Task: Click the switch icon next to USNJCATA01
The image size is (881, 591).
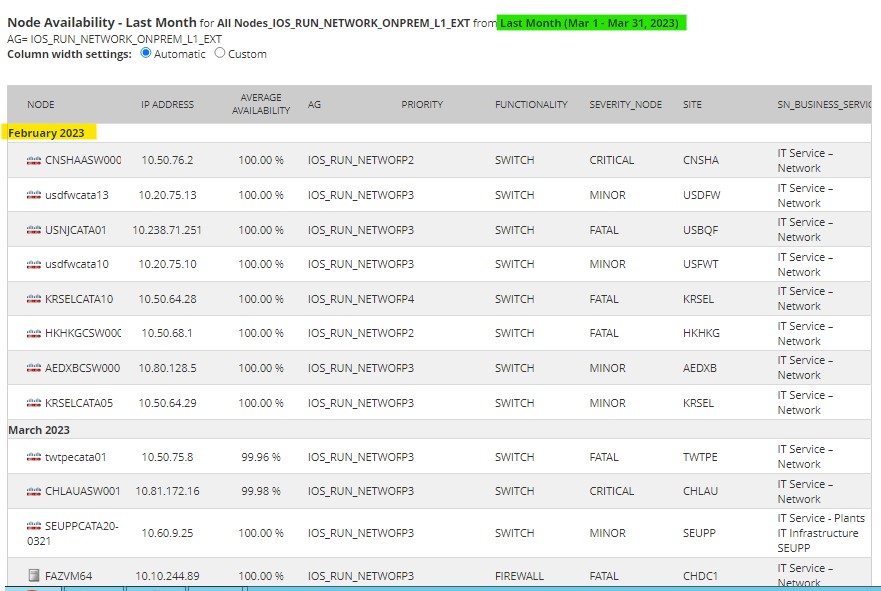Action: click(x=34, y=230)
